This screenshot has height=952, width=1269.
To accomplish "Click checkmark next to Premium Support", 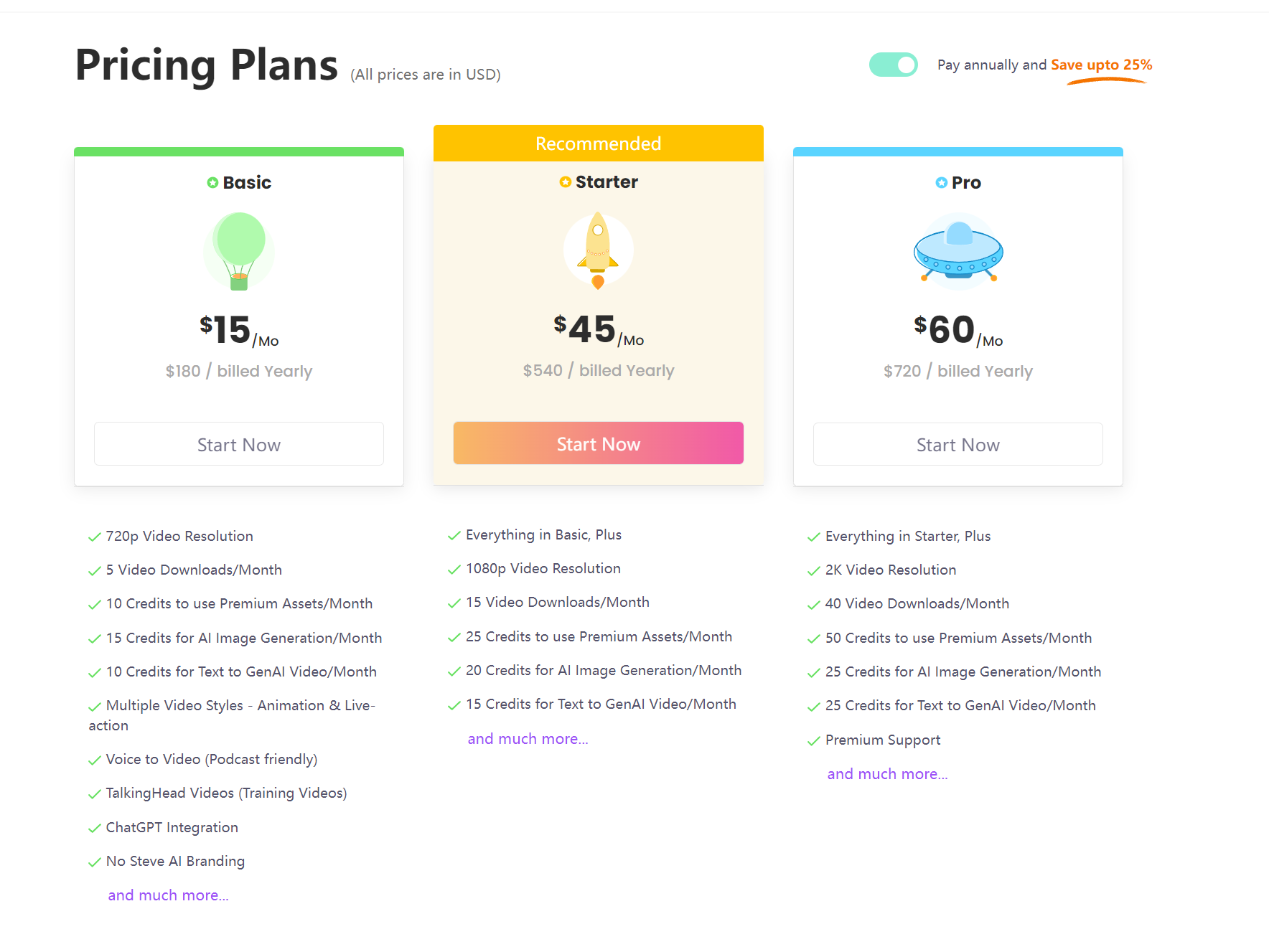I will click(813, 740).
